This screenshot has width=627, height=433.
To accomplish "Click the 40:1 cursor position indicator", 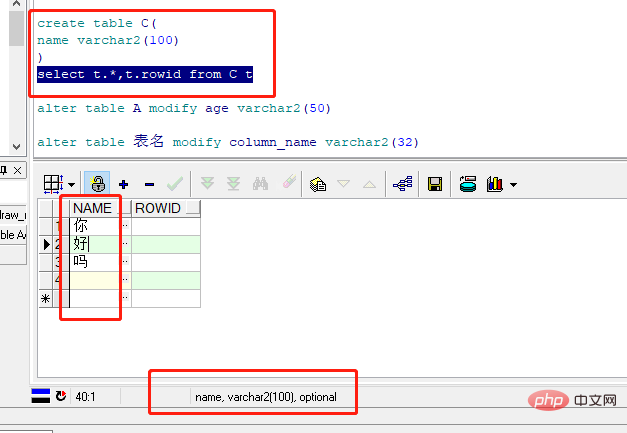I will coord(85,397).
